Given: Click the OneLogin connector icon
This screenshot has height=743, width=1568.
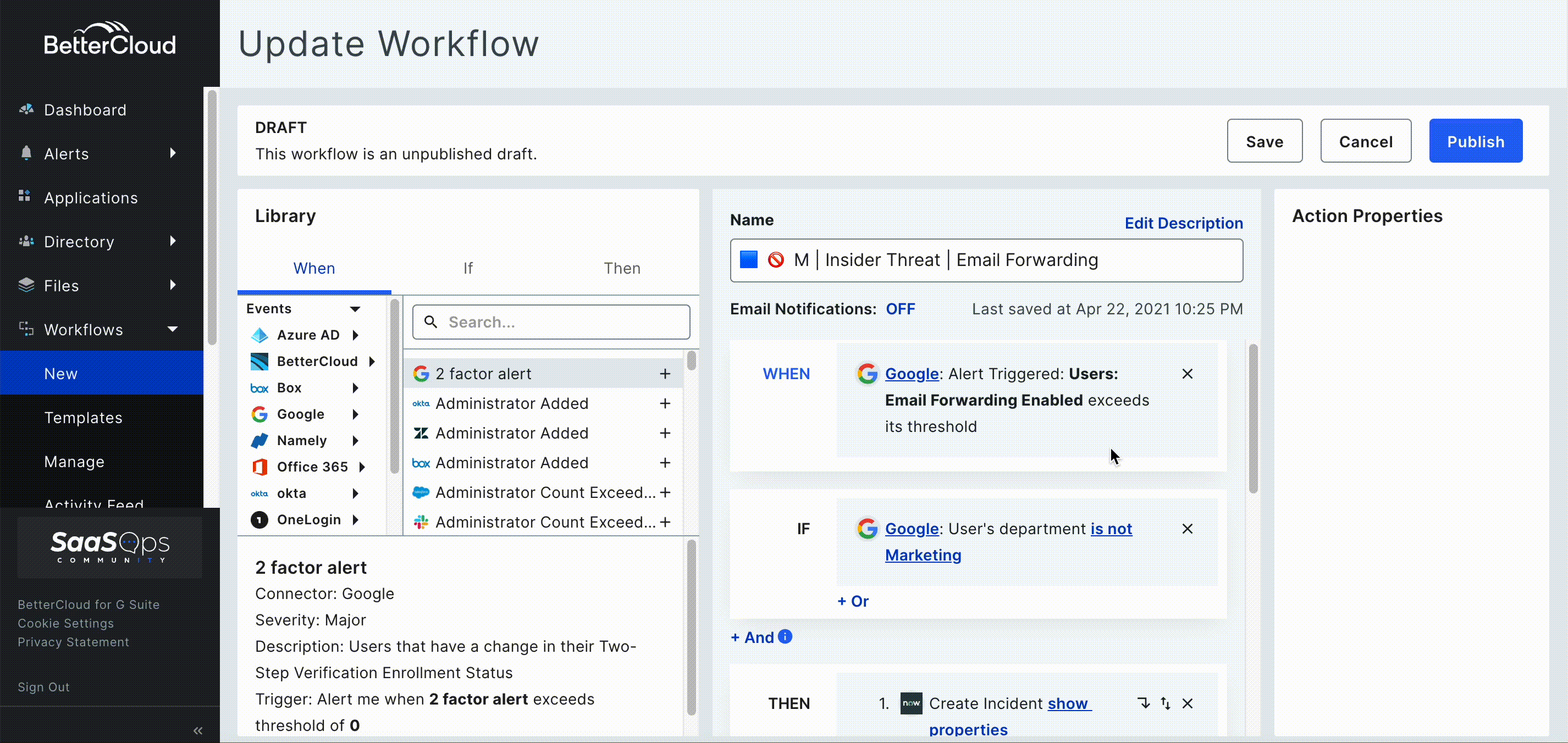Looking at the screenshot, I should pos(260,520).
